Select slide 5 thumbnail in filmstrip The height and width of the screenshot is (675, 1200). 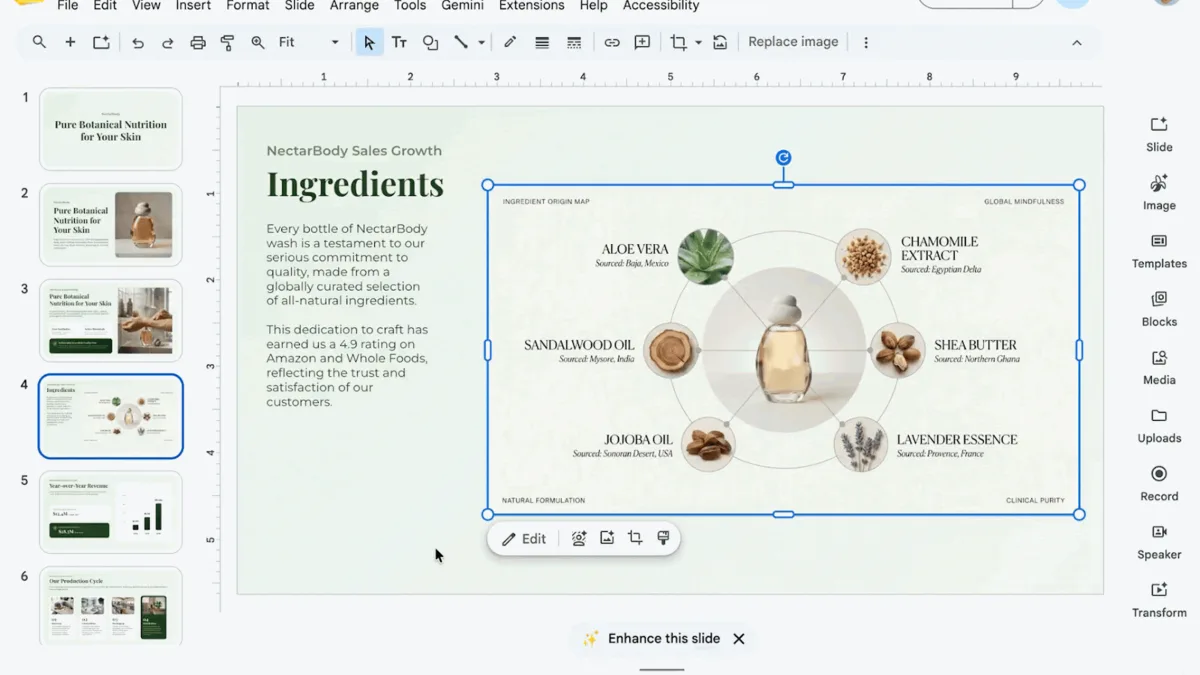point(111,512)
